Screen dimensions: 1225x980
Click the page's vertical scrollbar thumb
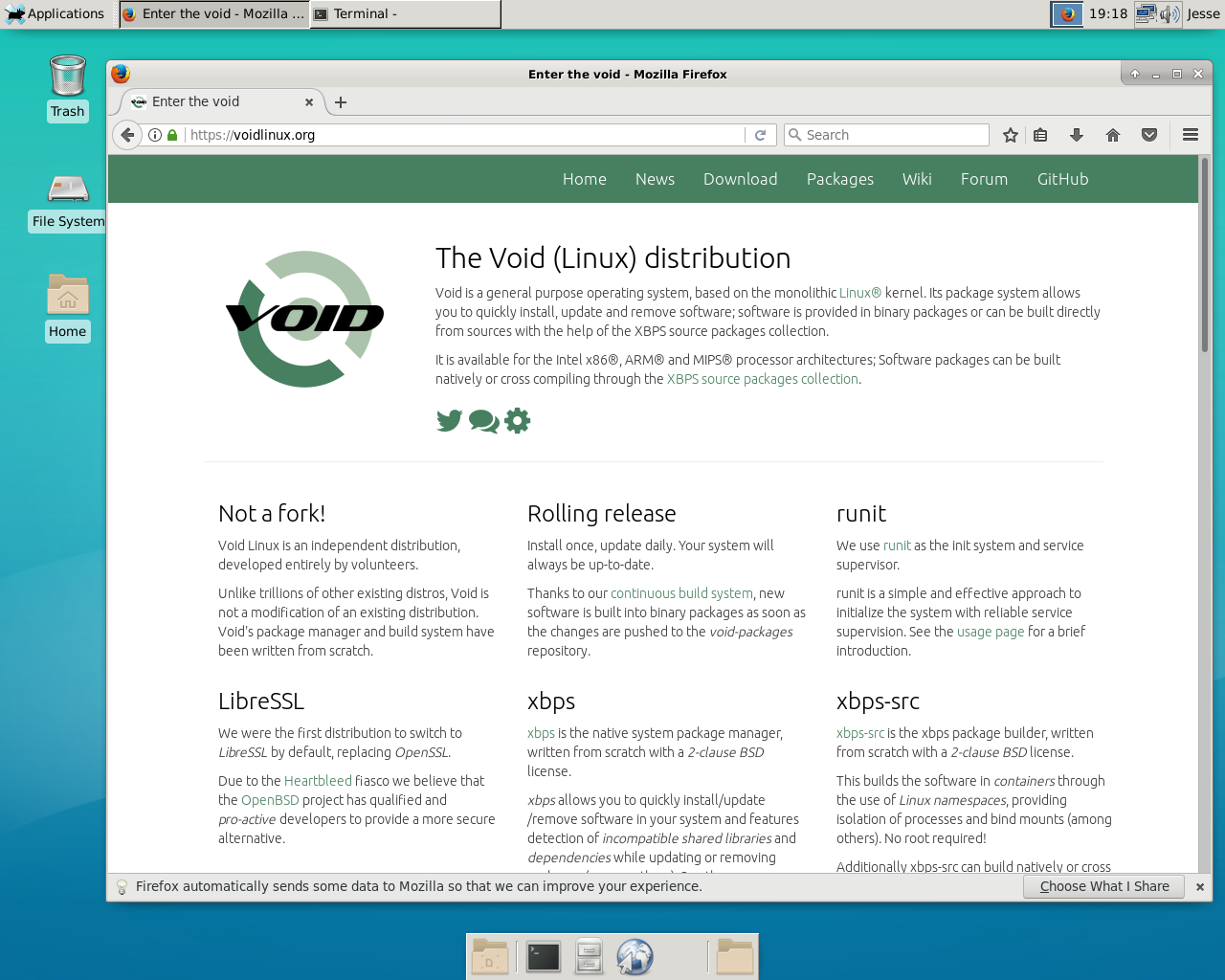click(1205, 254)
